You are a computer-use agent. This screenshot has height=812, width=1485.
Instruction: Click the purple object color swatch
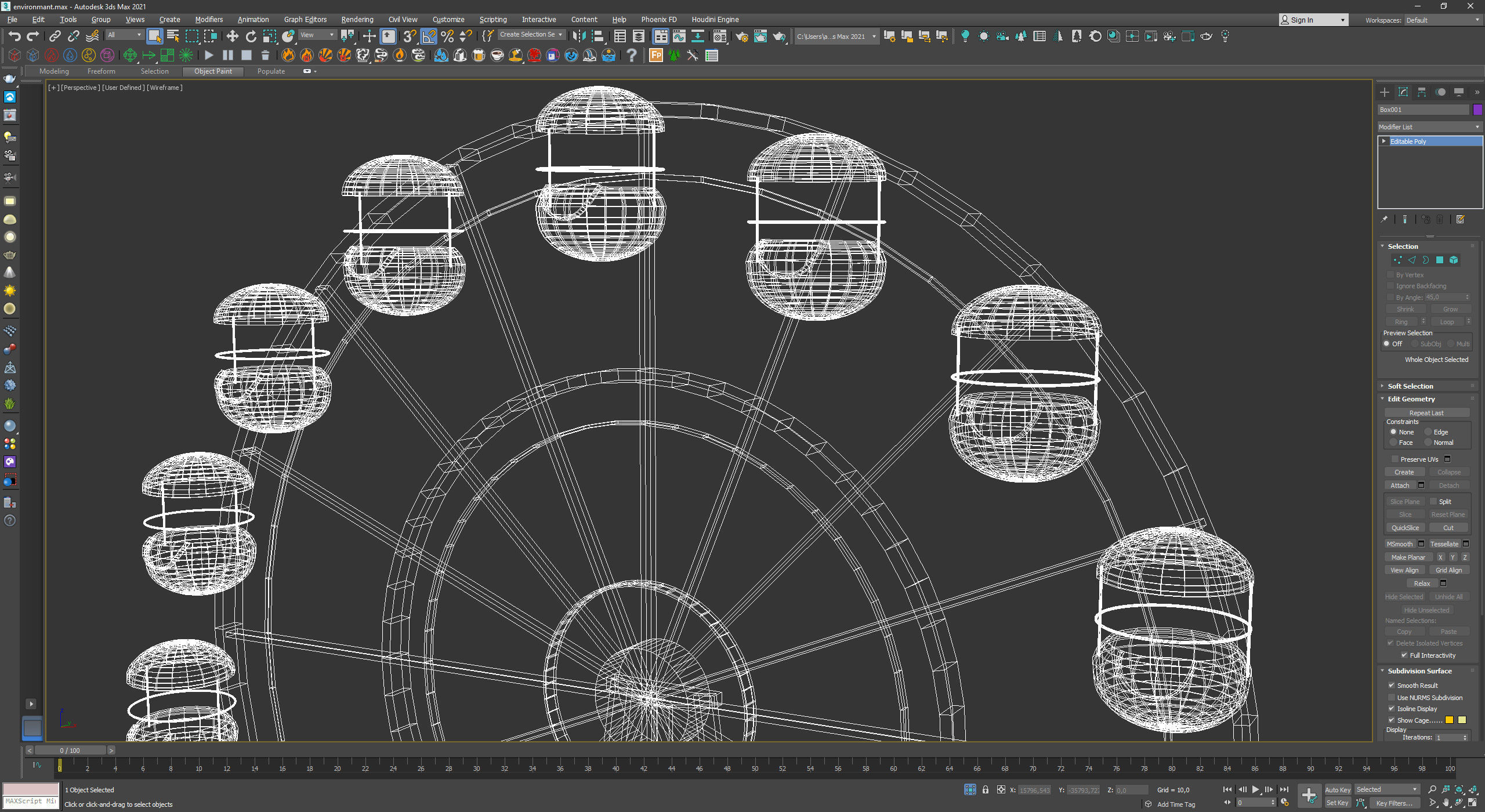[x=1477, y=109]
